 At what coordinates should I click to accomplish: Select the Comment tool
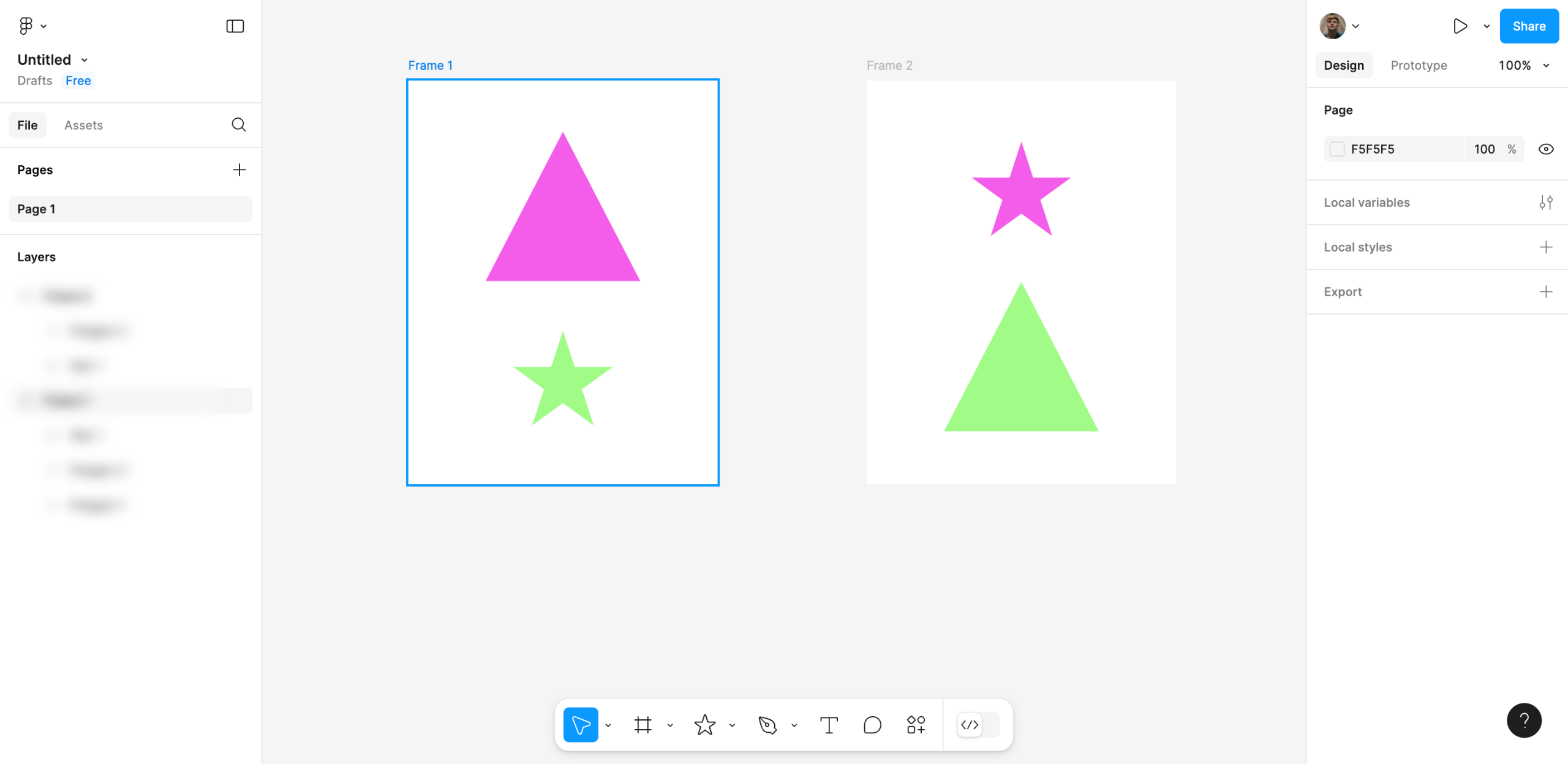coord(872,725)
